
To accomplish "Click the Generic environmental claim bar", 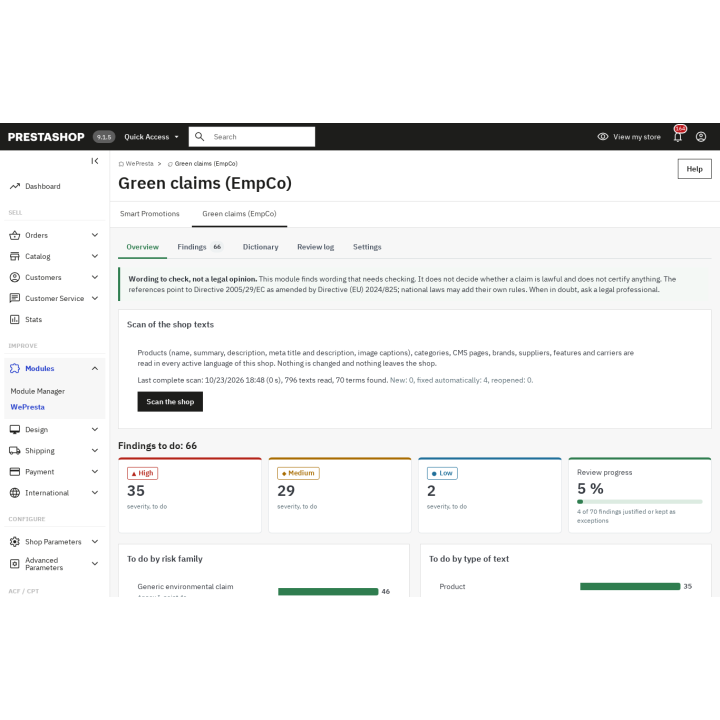I will [x=328, y=591].
